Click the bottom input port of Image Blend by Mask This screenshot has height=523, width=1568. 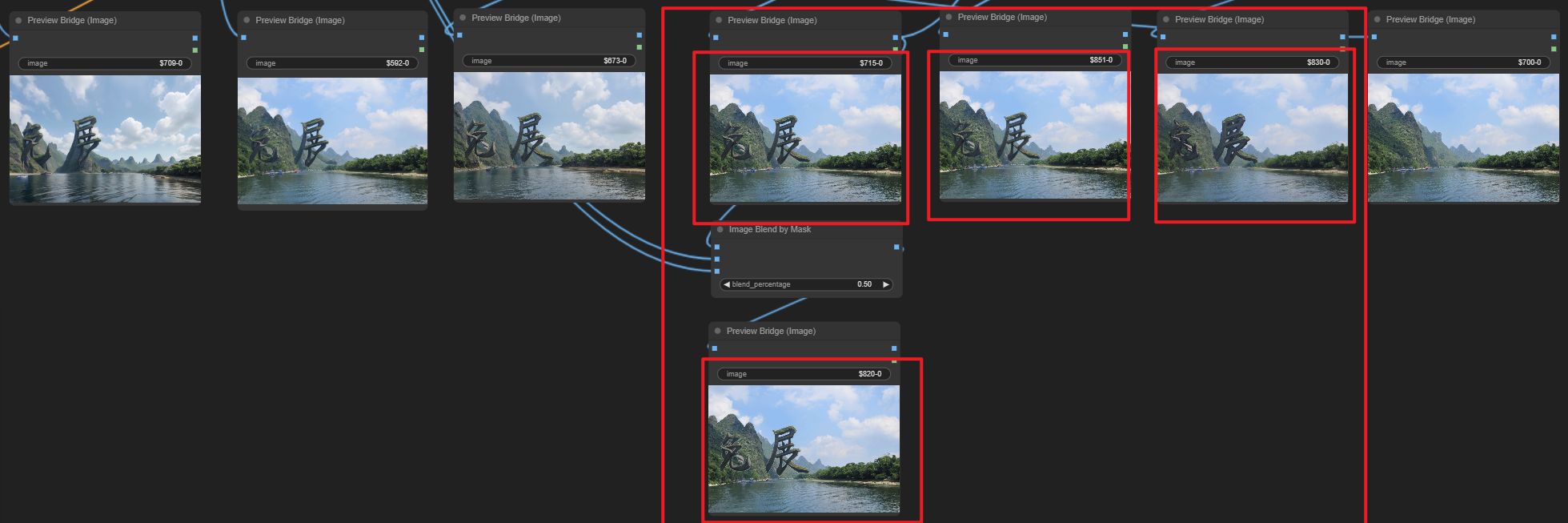point(717,272)
